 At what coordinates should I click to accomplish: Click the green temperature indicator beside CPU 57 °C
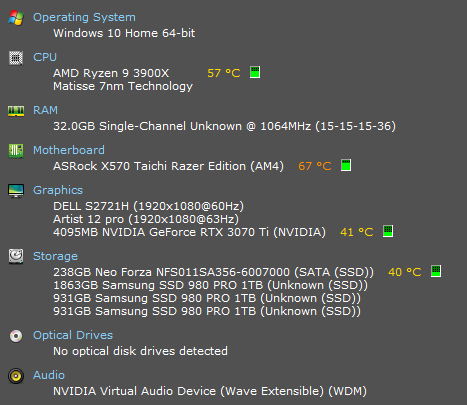click(x=255, y=72)
